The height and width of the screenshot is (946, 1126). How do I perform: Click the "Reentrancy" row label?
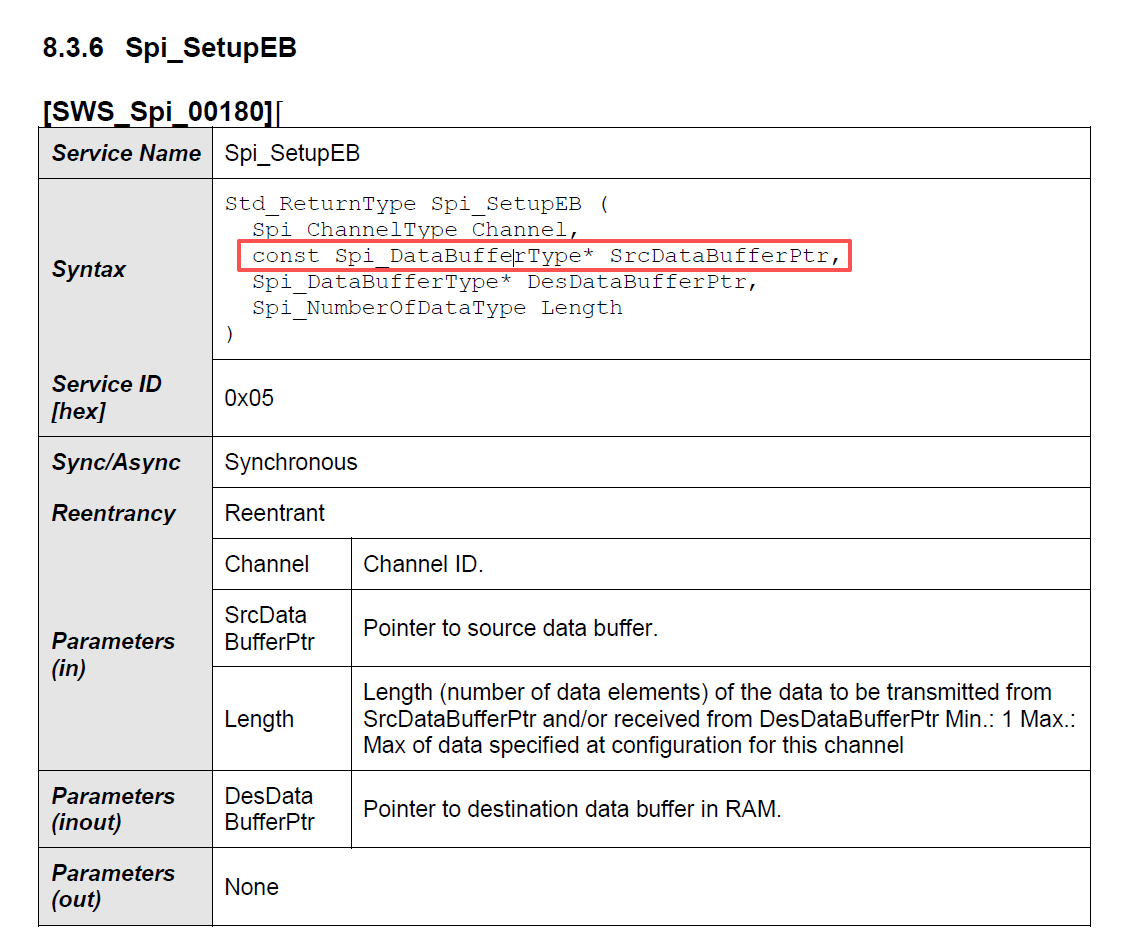click(x=113, y=513)
